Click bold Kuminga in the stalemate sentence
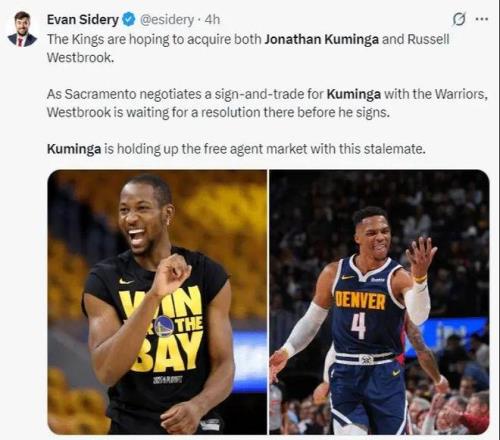 74,149
